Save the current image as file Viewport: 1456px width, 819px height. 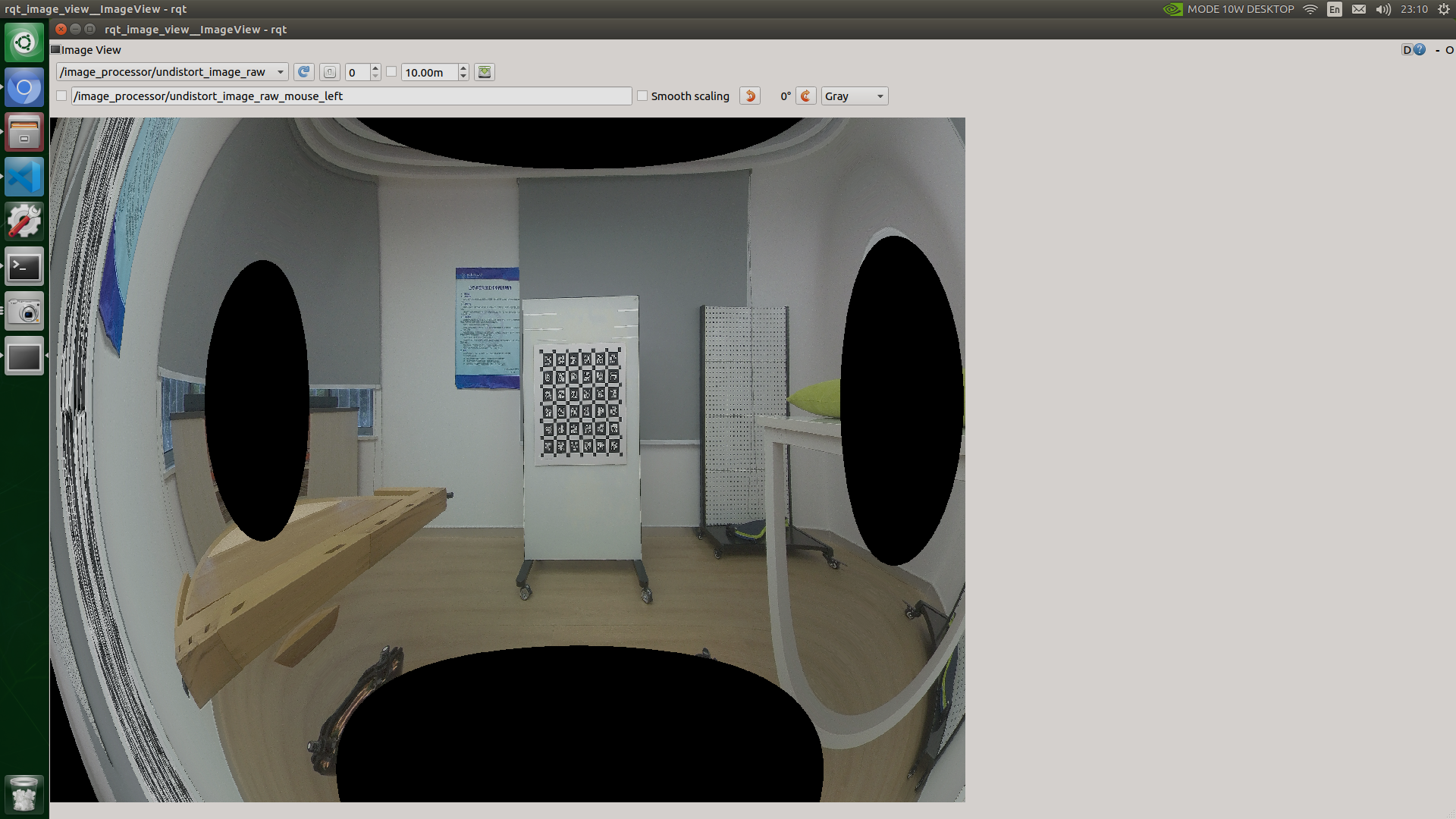(485, 72)
